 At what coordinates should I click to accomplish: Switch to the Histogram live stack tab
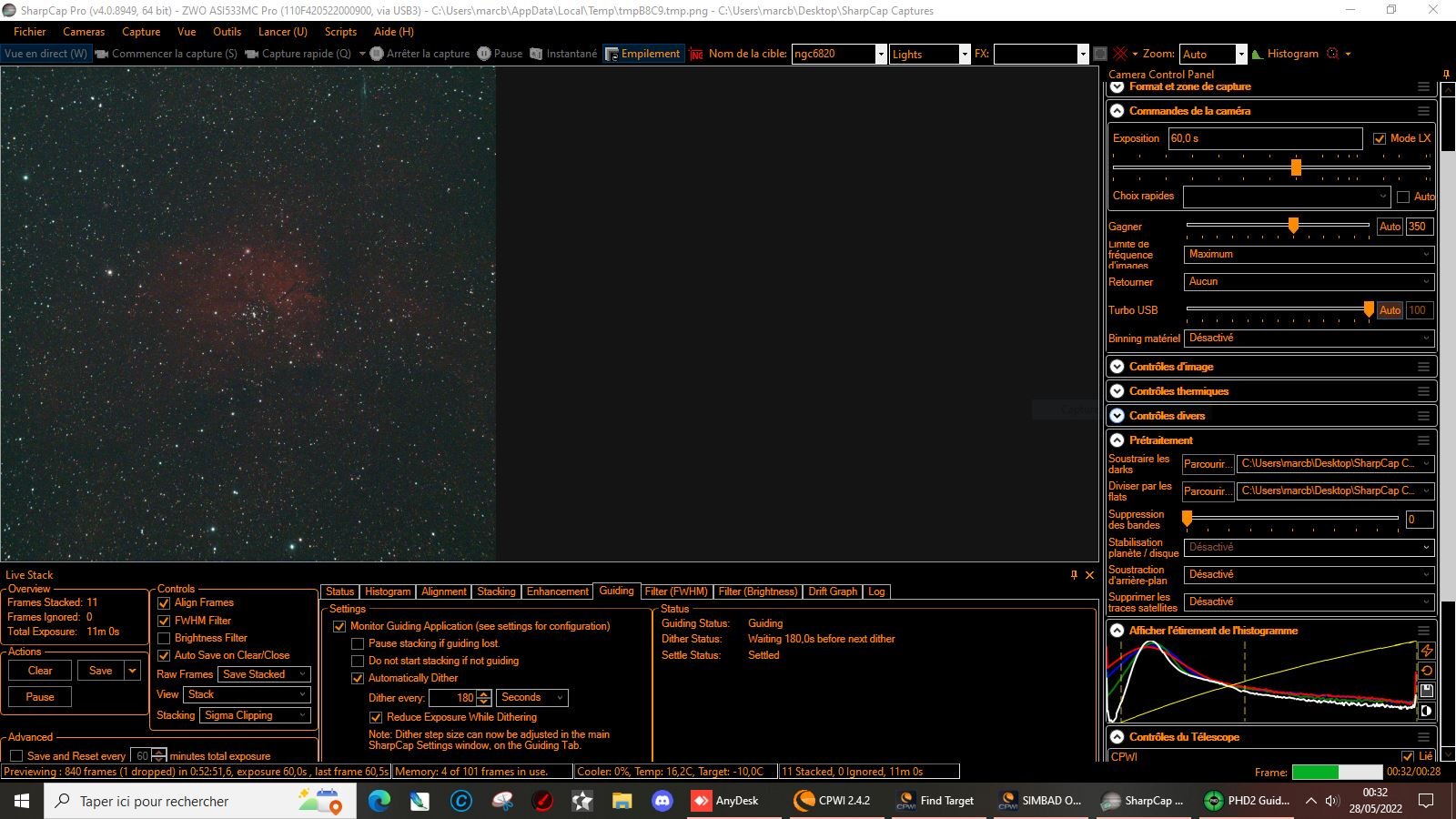pyautogui.click(x=388, y=591)
